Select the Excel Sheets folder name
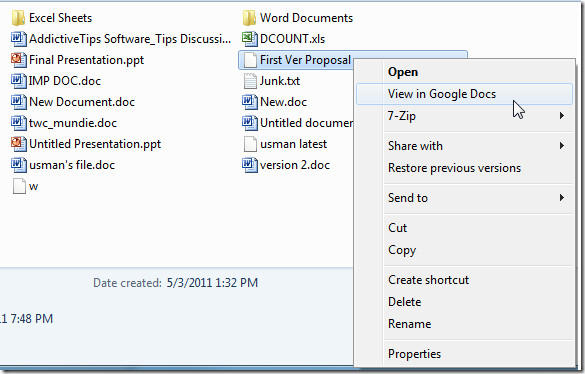Screen dimensions: 585x374 (60, 18)
